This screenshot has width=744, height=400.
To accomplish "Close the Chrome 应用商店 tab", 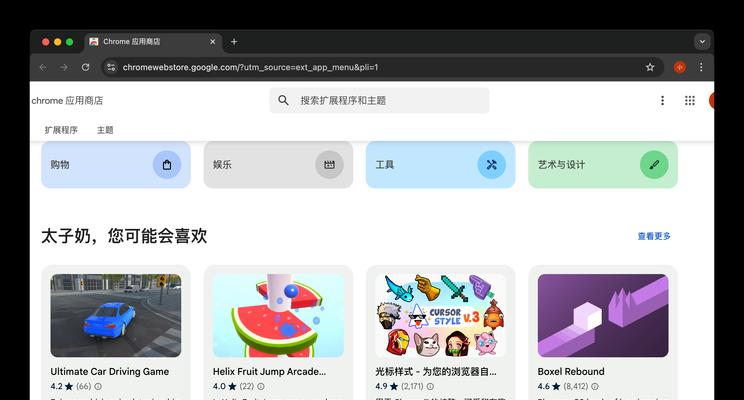I will pyautogui.click(x=213, y=42).
